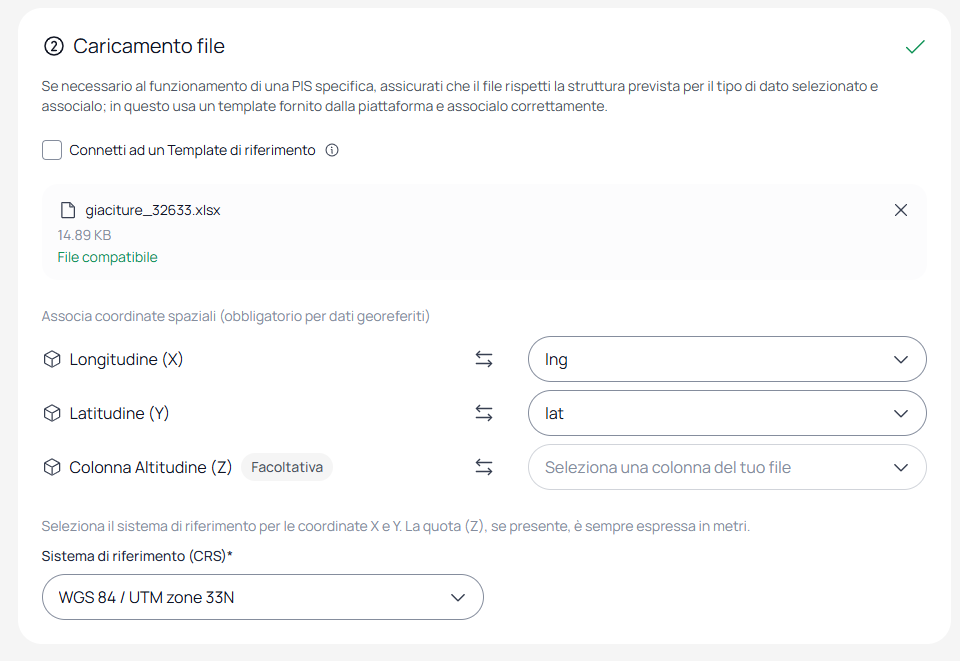This screenshot has width=960, height=661.
Task: Remove the giaciture_32633.xlsx file with X
Action: click(x=901, y=210)
